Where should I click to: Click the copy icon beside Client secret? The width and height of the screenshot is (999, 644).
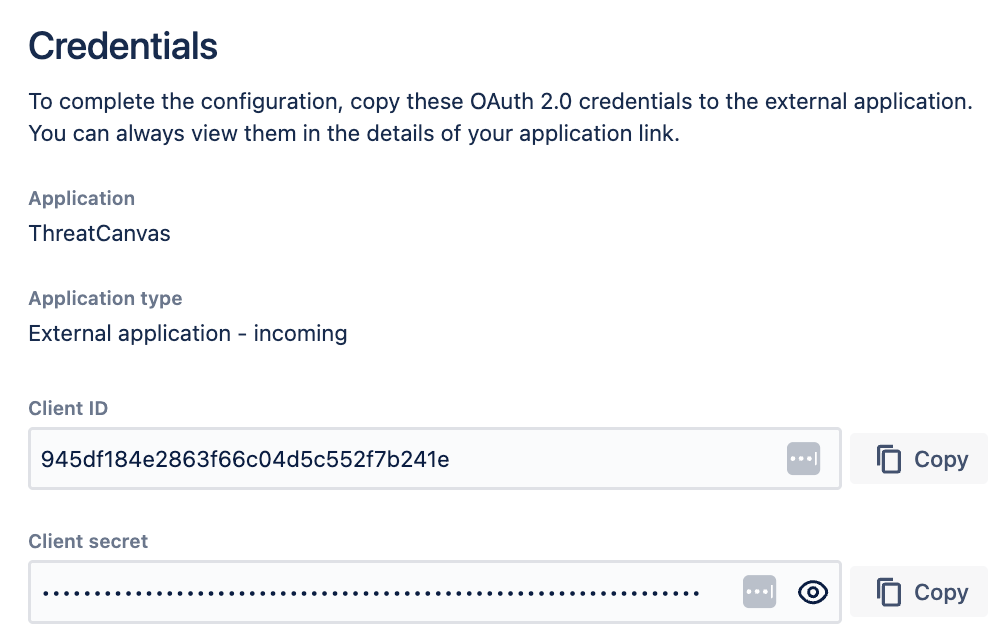click(888, 592)
